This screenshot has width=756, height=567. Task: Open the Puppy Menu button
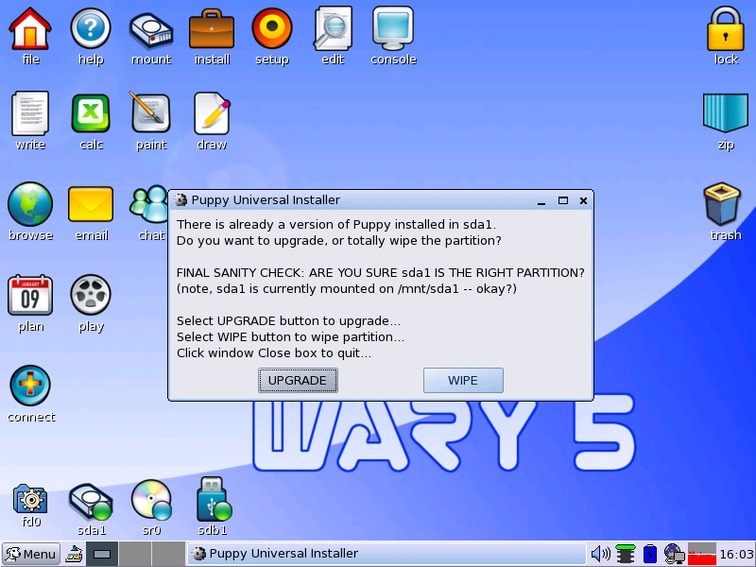(x=31, y=554)
